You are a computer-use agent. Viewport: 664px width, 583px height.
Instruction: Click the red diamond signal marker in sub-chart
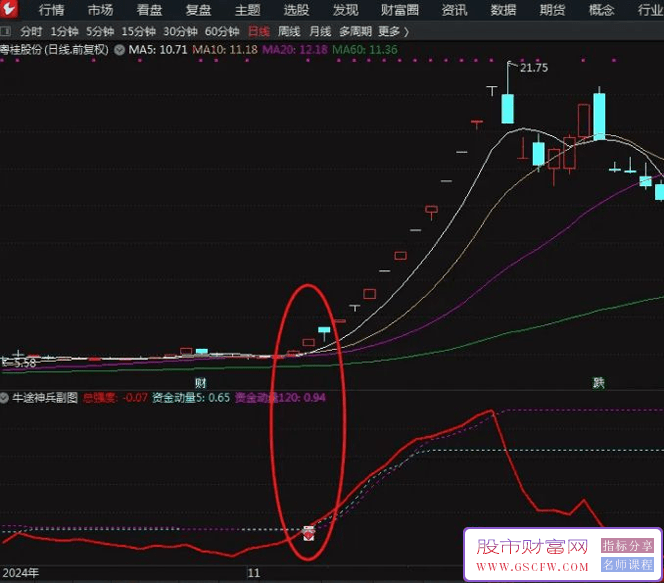click(309, 533)
